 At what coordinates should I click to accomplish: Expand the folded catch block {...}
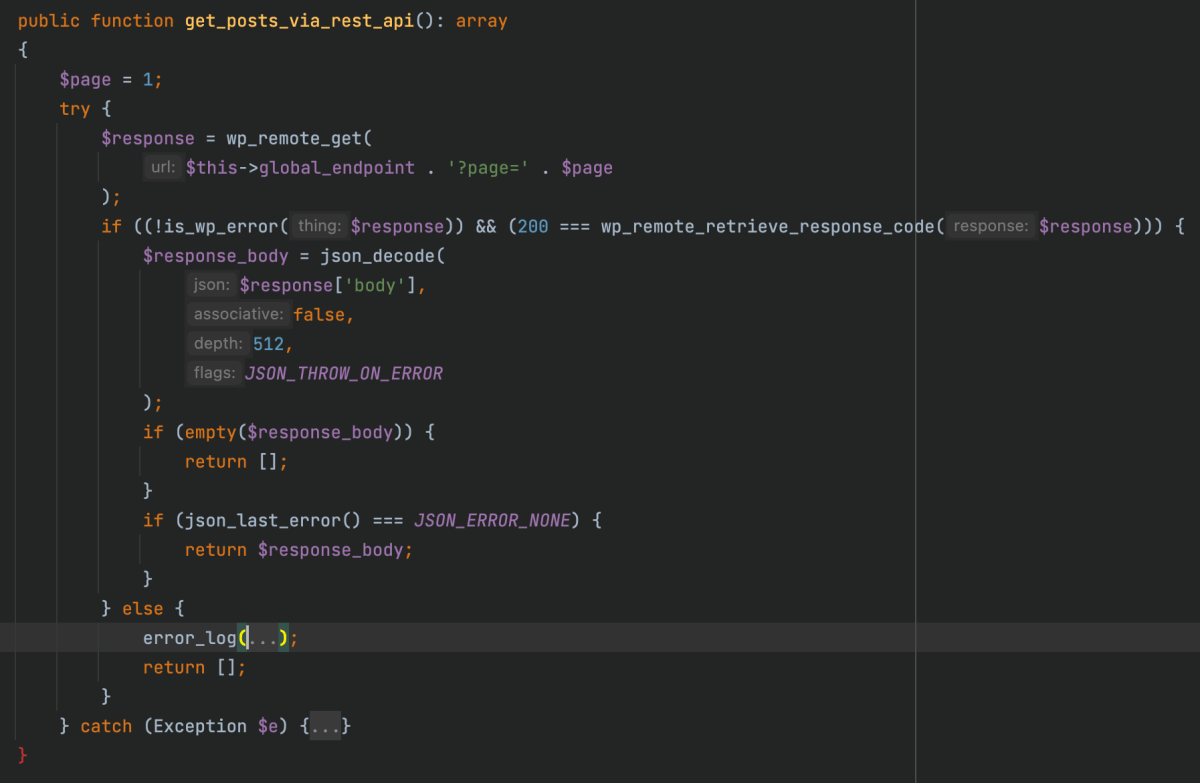pos(326,727)
